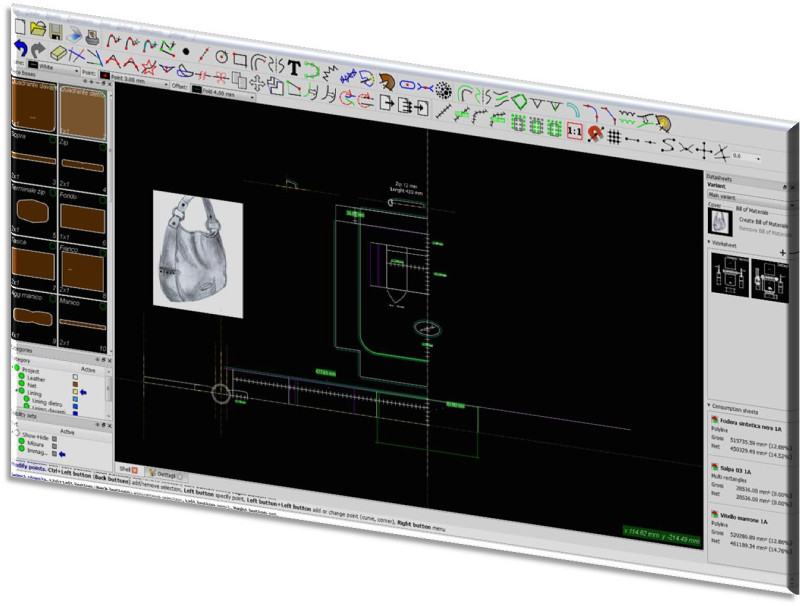
Task: Click Create Bill of Materials
Action: coord(763,223)
